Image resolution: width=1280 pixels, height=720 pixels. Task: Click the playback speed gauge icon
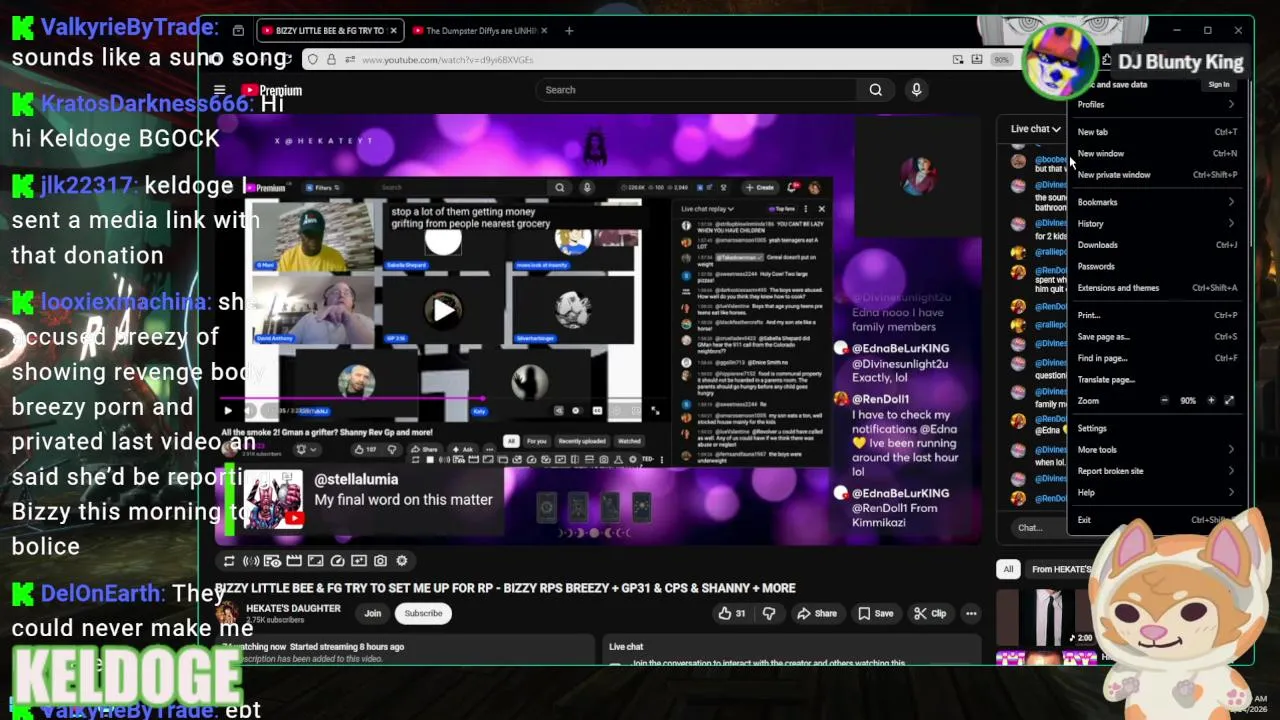pyautogui.click(x=337, y=561)
